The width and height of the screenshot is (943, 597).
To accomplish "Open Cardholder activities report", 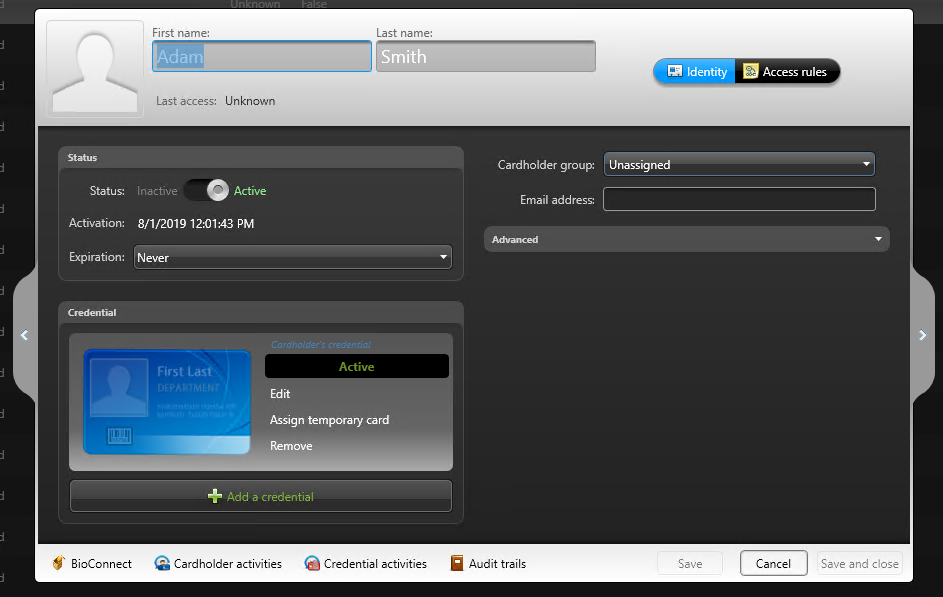I will point(218,563).
